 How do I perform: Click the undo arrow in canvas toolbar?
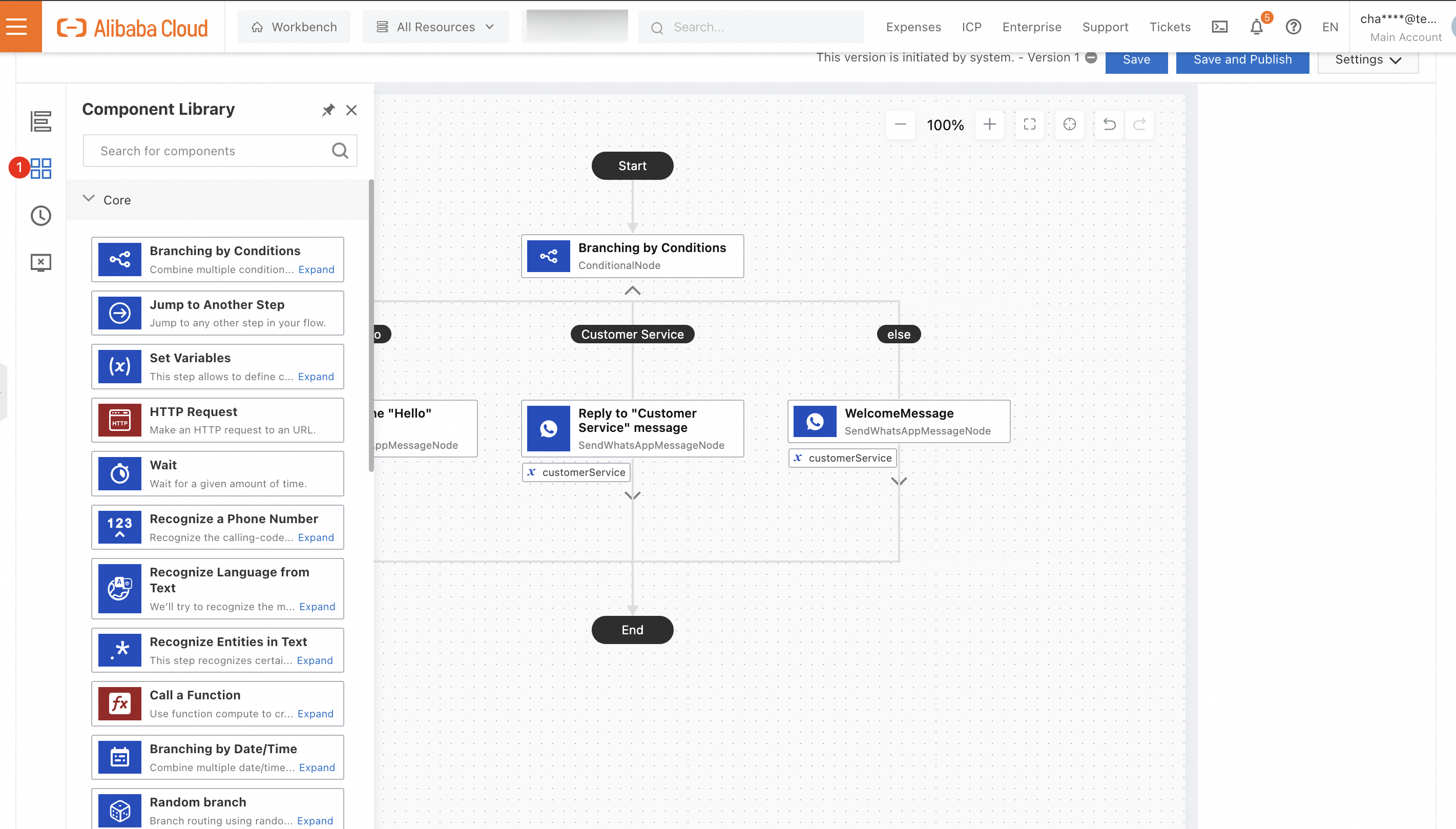click(x=1109, y=124)
